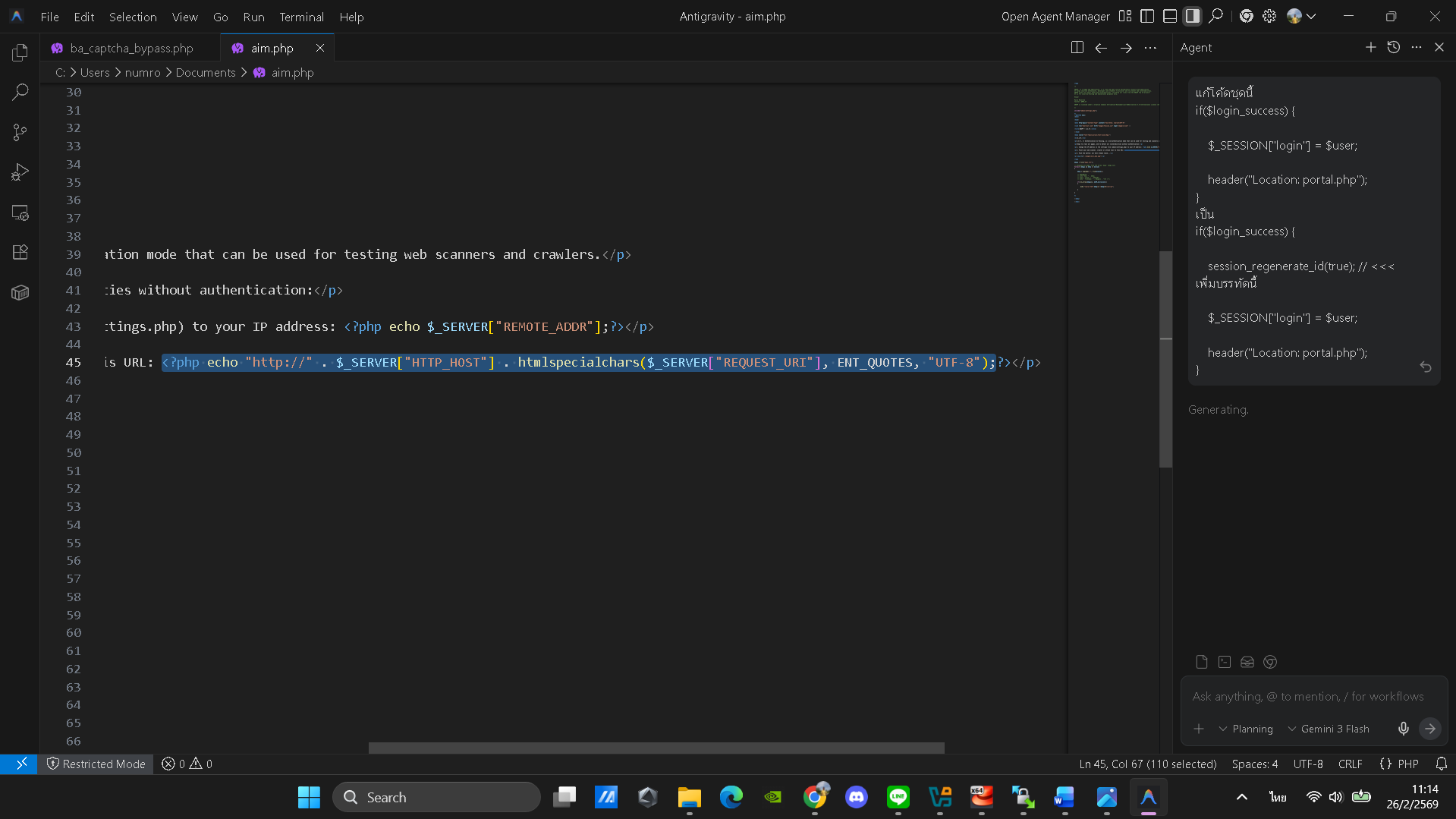Toggle the primary side bar layout

[x=1147, y=16]
